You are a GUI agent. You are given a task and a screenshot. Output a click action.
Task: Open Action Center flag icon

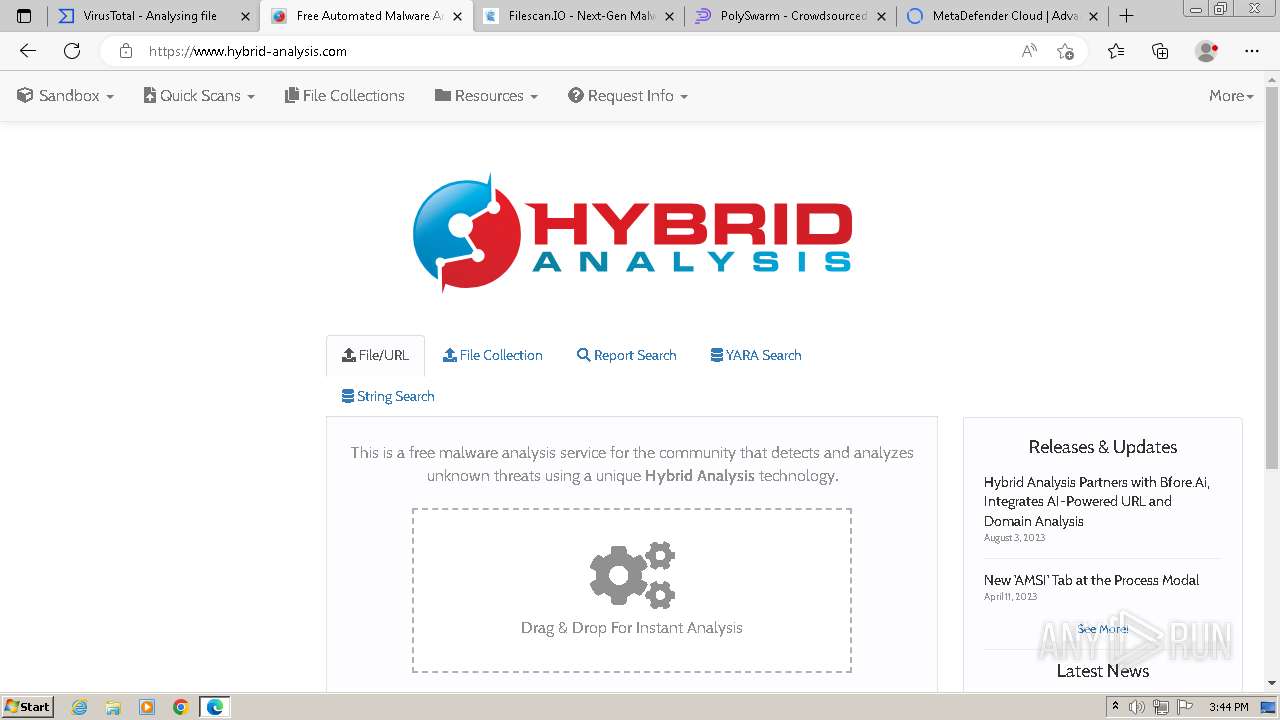1184,707
